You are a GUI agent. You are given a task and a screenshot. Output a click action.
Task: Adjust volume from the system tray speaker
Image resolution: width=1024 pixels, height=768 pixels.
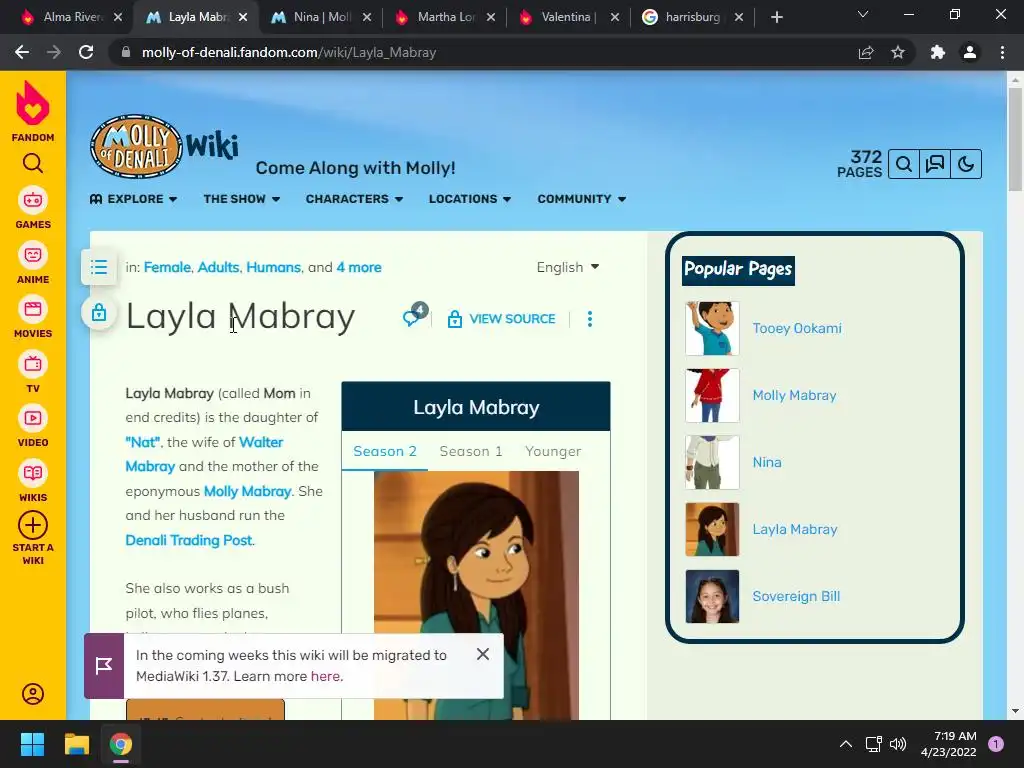898,744
